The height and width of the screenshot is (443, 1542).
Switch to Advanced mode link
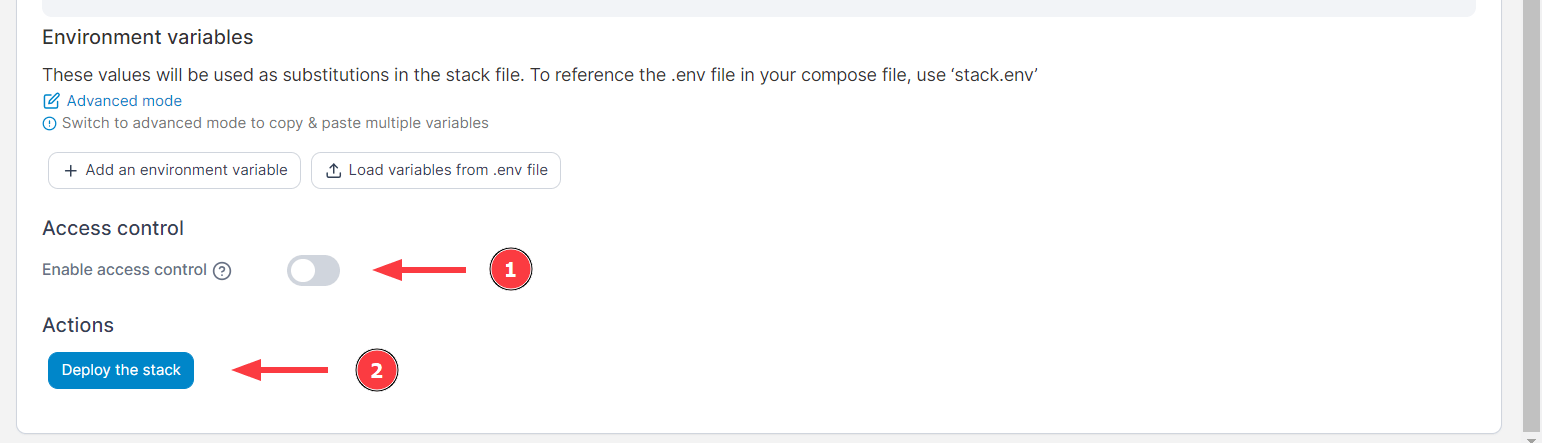[x=124, y=101]
